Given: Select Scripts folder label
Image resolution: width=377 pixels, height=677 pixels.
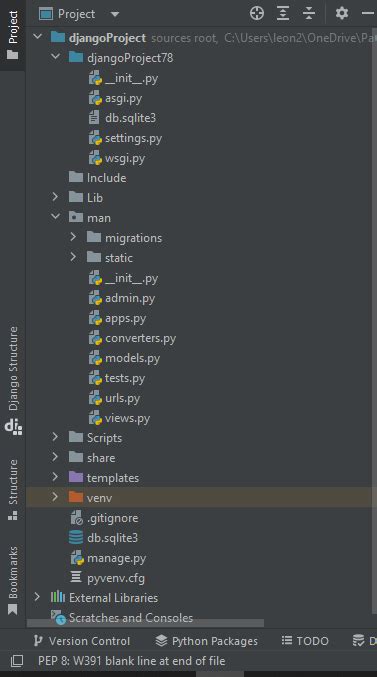Looking at the screenshot, I should [105, 437].
